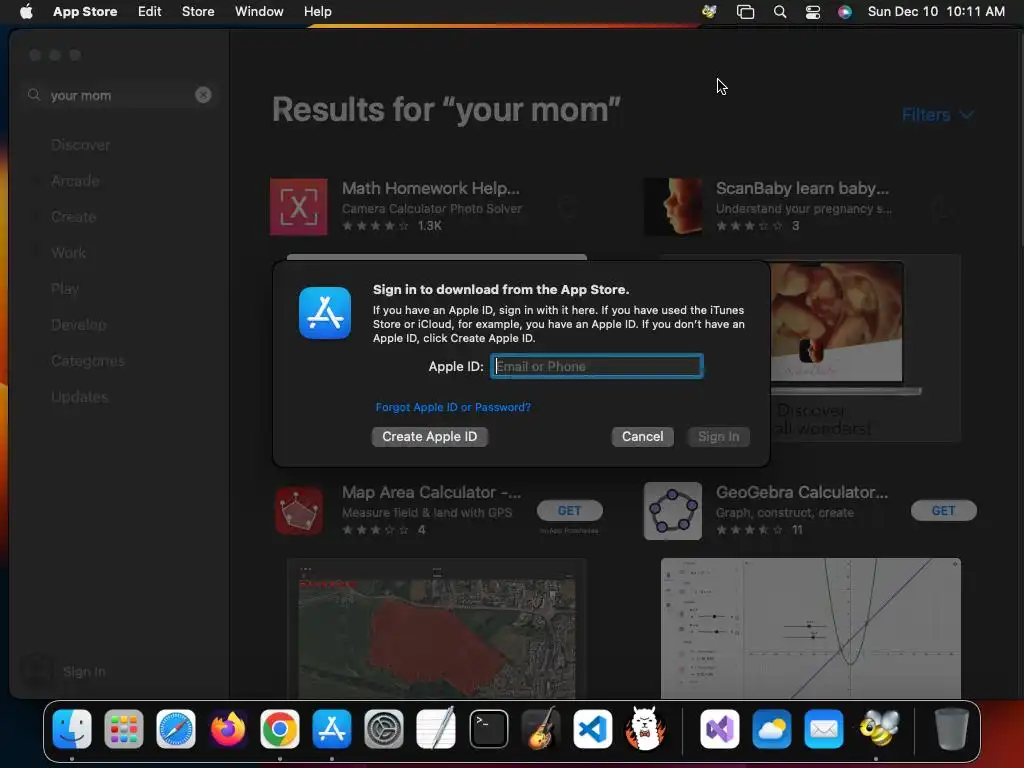The height and width of the screenshot is (768, 1024).
Task: Click the date and time clock
Action: 936,11
